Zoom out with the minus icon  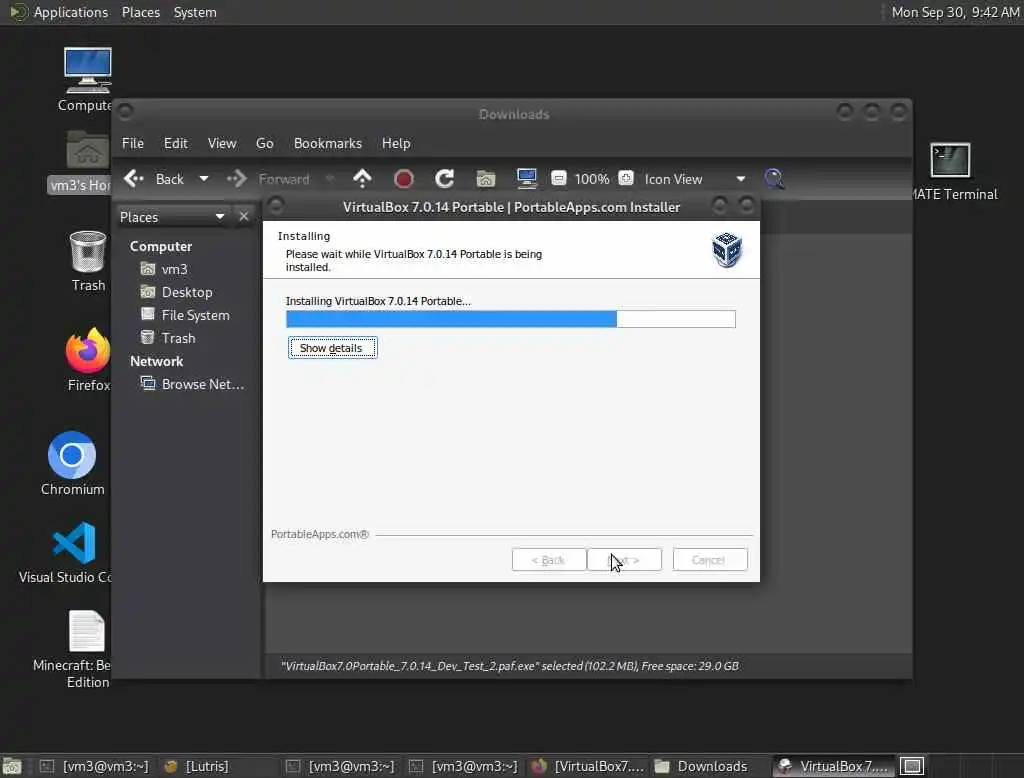[558, 178]
